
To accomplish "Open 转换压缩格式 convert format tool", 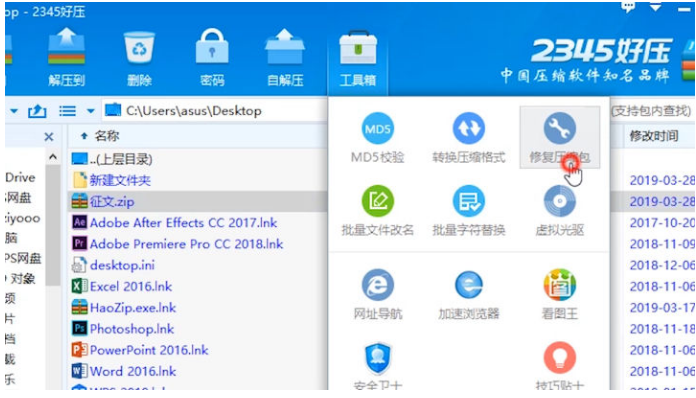I will click(468, 138).
